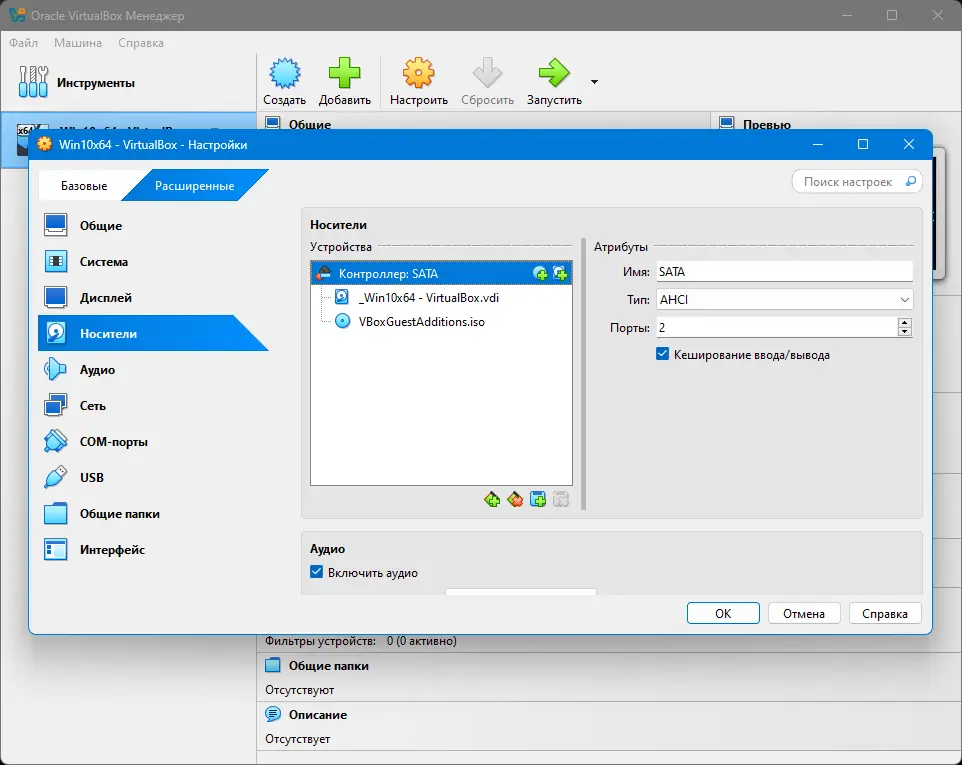Open the Общие папки settings category
The image size is (962, 765).
pos(153,514)
